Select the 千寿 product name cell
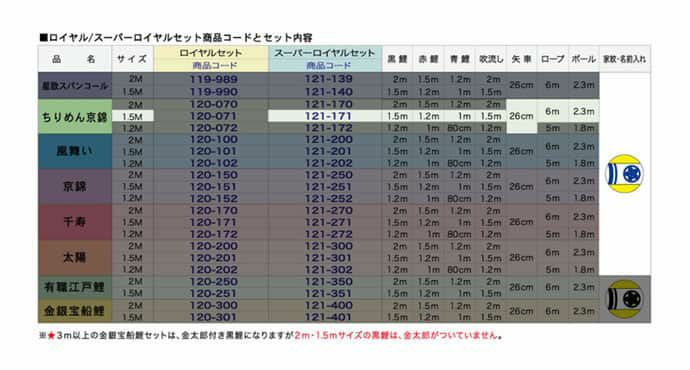 [x=74, y=222]
